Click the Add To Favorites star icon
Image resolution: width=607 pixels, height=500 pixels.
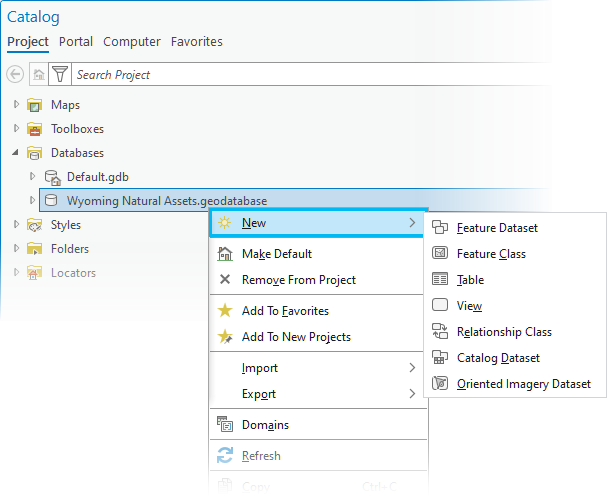(x=225, y=311)
